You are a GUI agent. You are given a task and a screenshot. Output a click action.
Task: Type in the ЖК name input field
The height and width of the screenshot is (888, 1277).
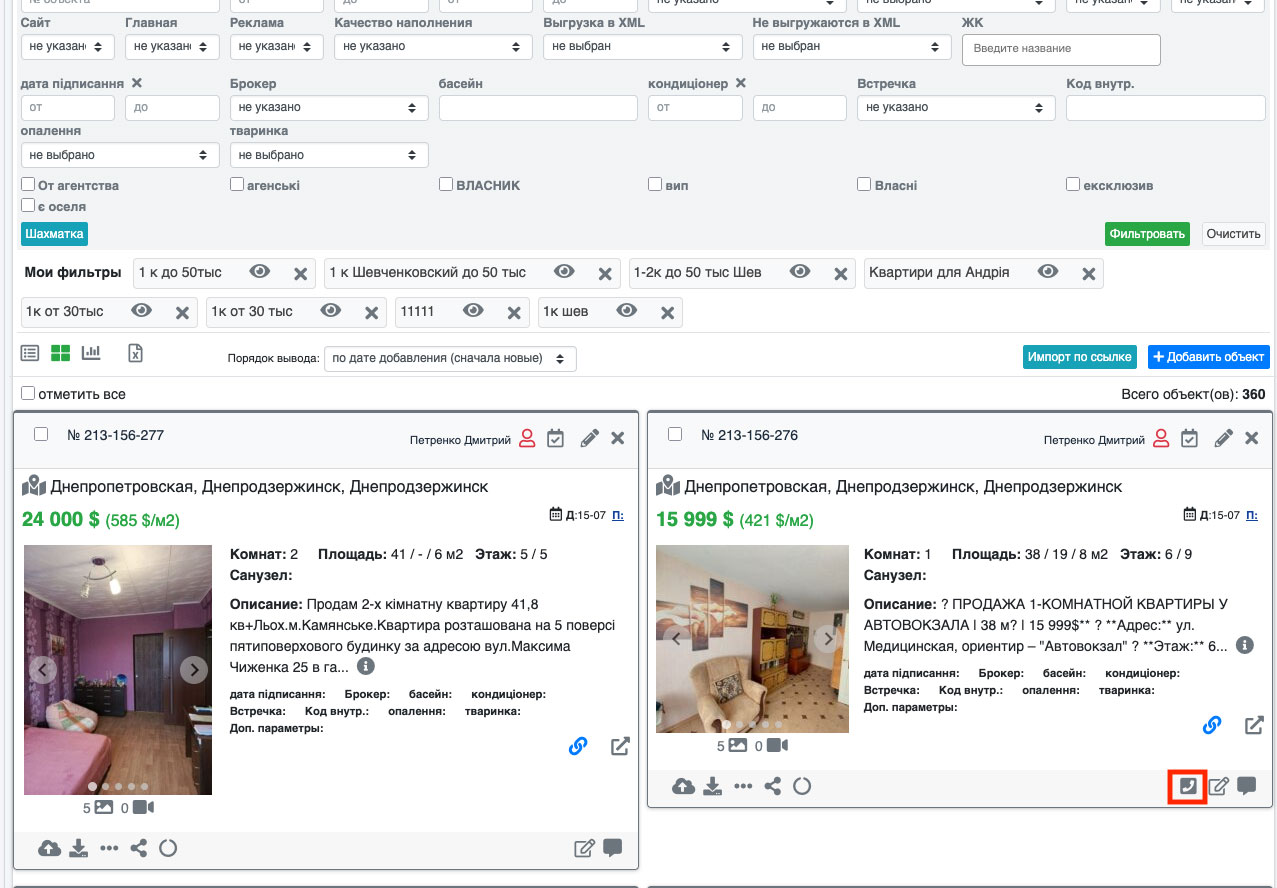[1061, 49]
